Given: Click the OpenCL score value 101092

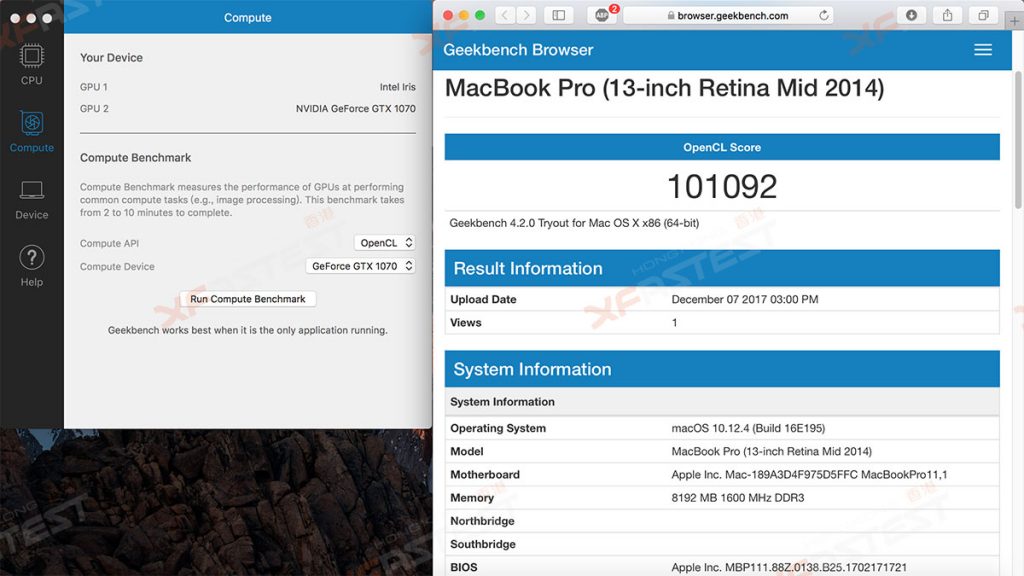Looking at the screenshot, I should coord(722,187).
